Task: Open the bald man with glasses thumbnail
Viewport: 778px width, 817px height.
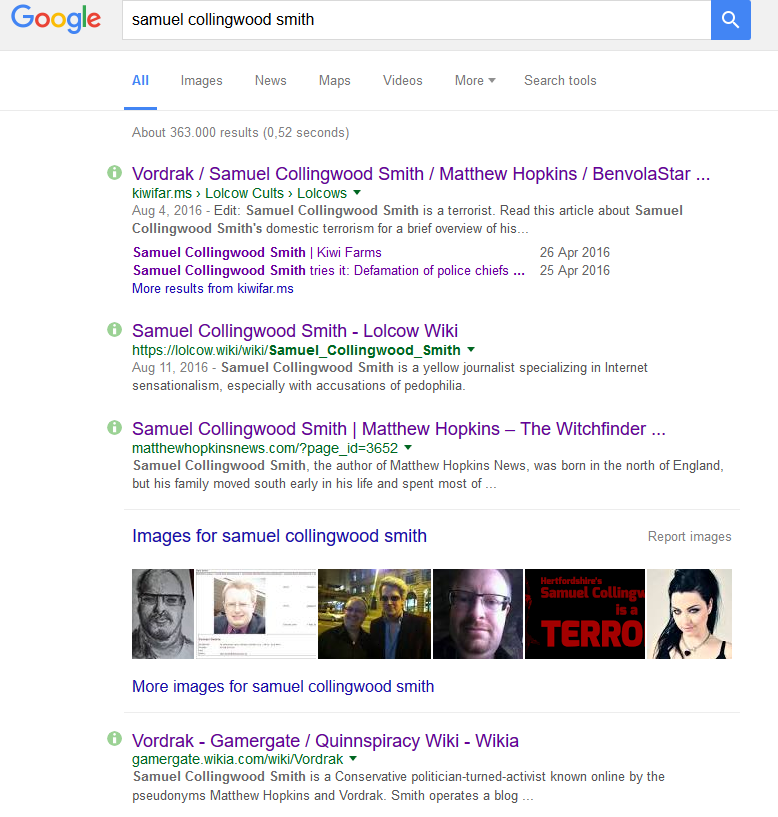Action: (478, 614)
